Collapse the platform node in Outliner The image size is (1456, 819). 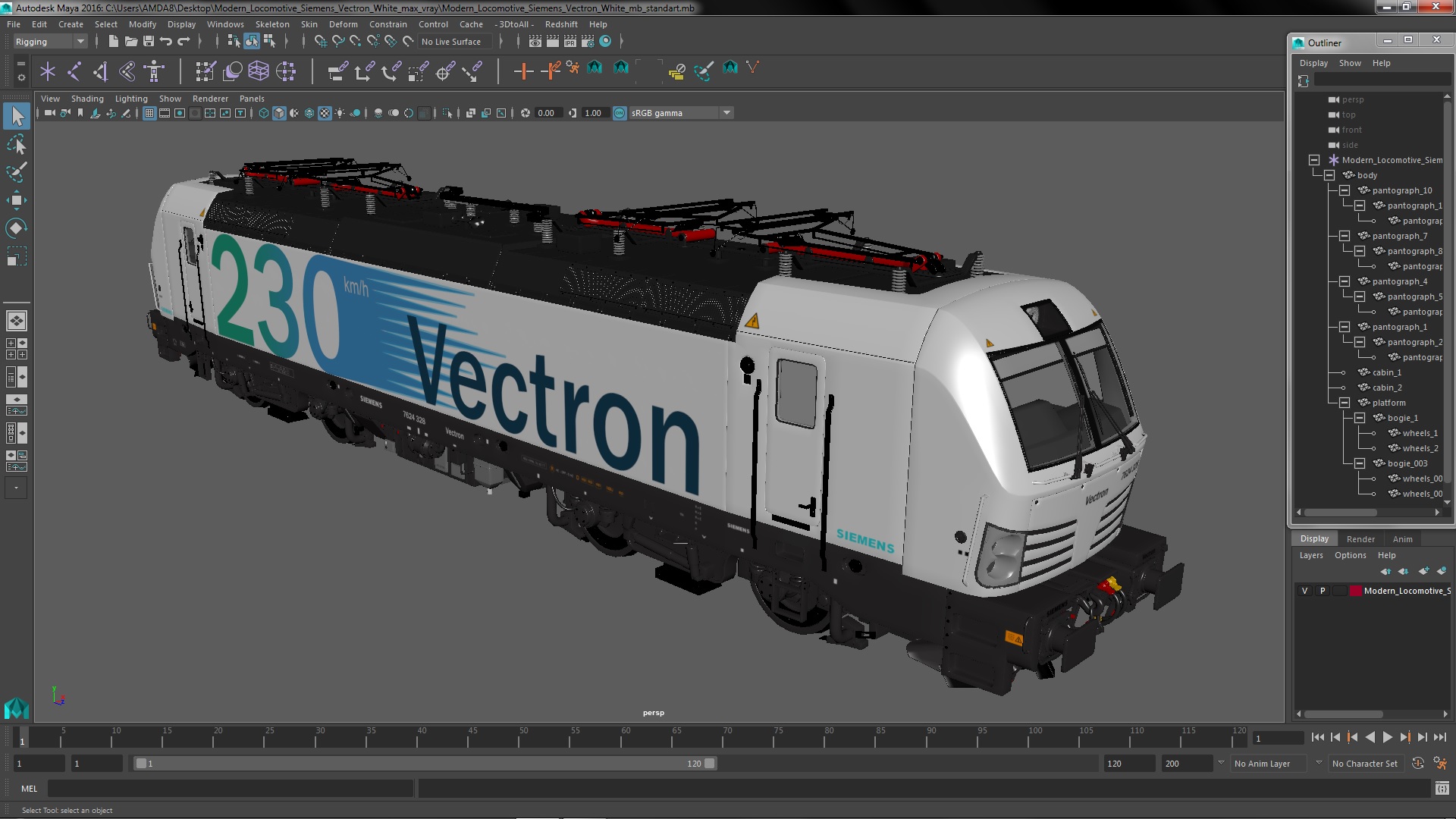click(1345, 403)
